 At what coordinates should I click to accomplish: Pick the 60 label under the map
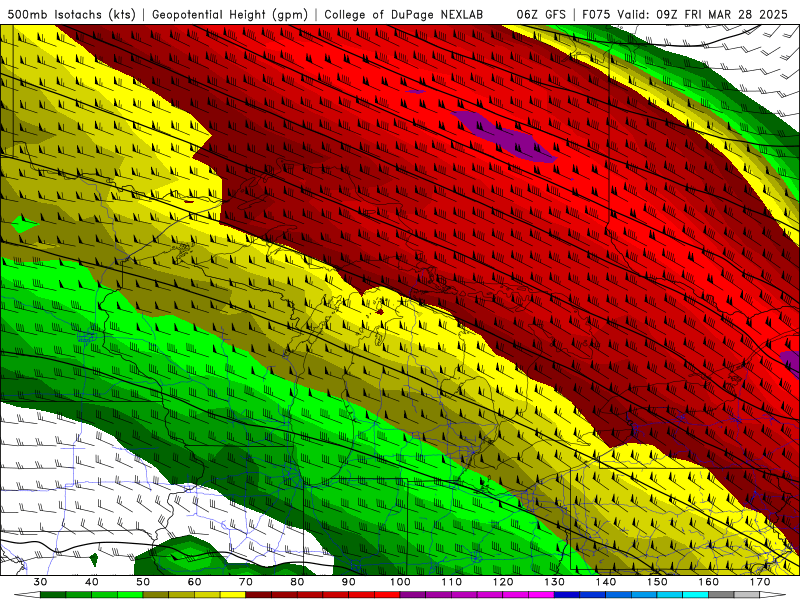coord(194,582)
